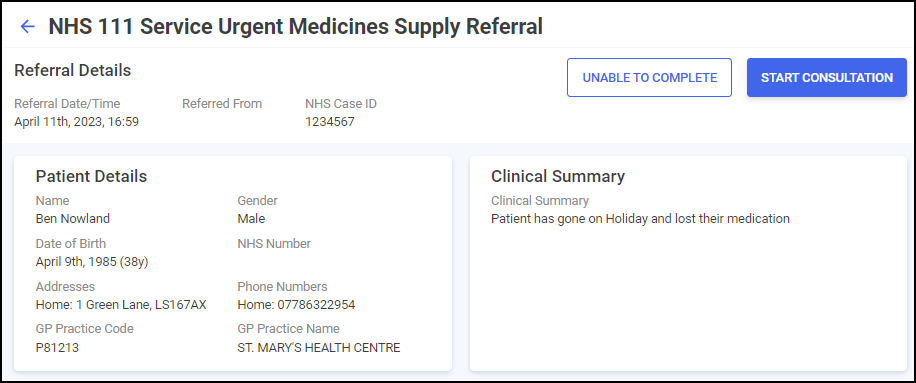This screenshot has width=916, height=383.
Task: Select the GP Practice Code P81213
Action: (x=57, y=348)
